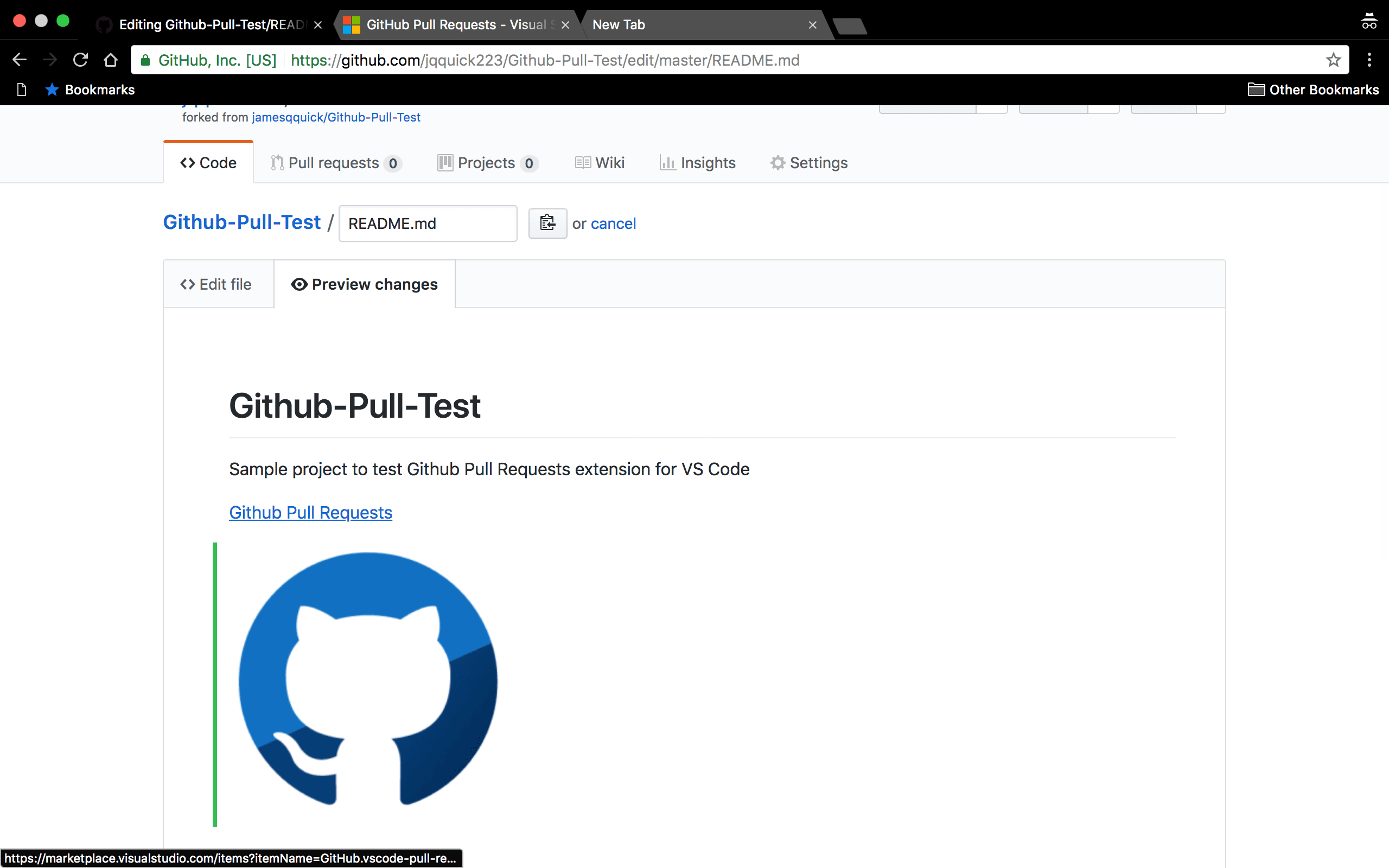Viewport: 1389px width, 868px height.
Task: Click the cancel link
Action: [x=613, y=224]
